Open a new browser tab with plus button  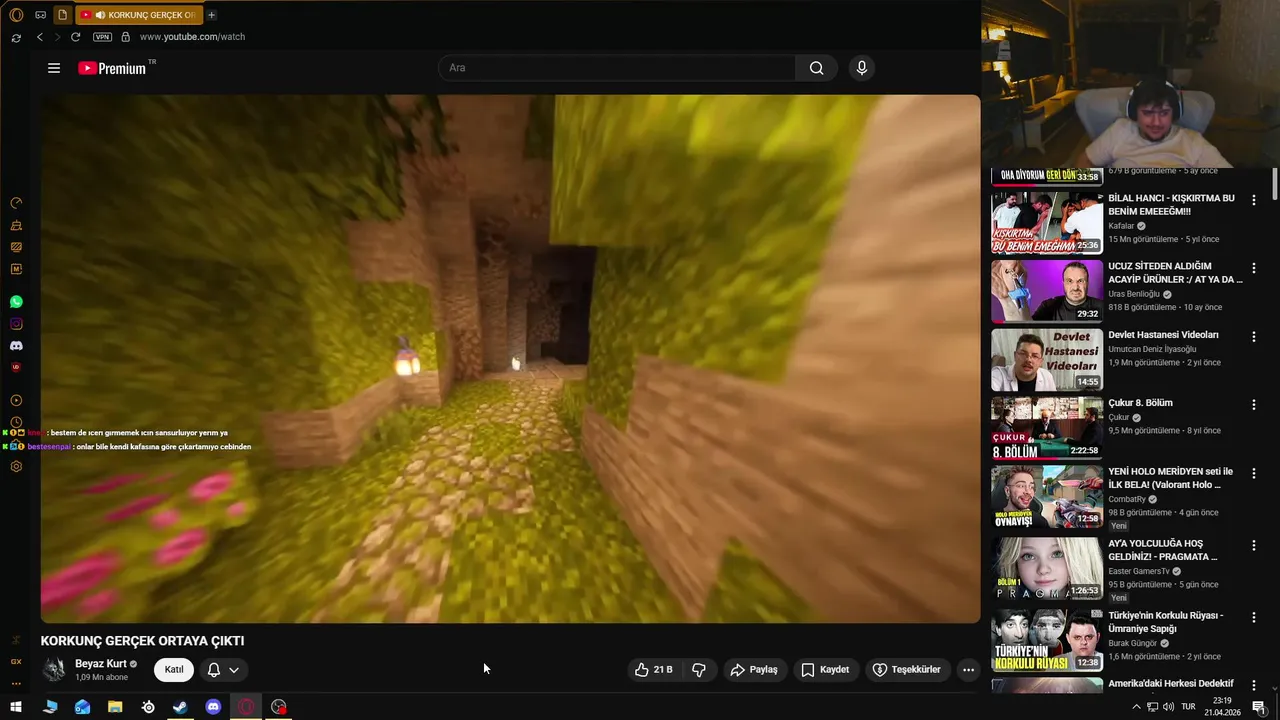(x=211, y=15)
